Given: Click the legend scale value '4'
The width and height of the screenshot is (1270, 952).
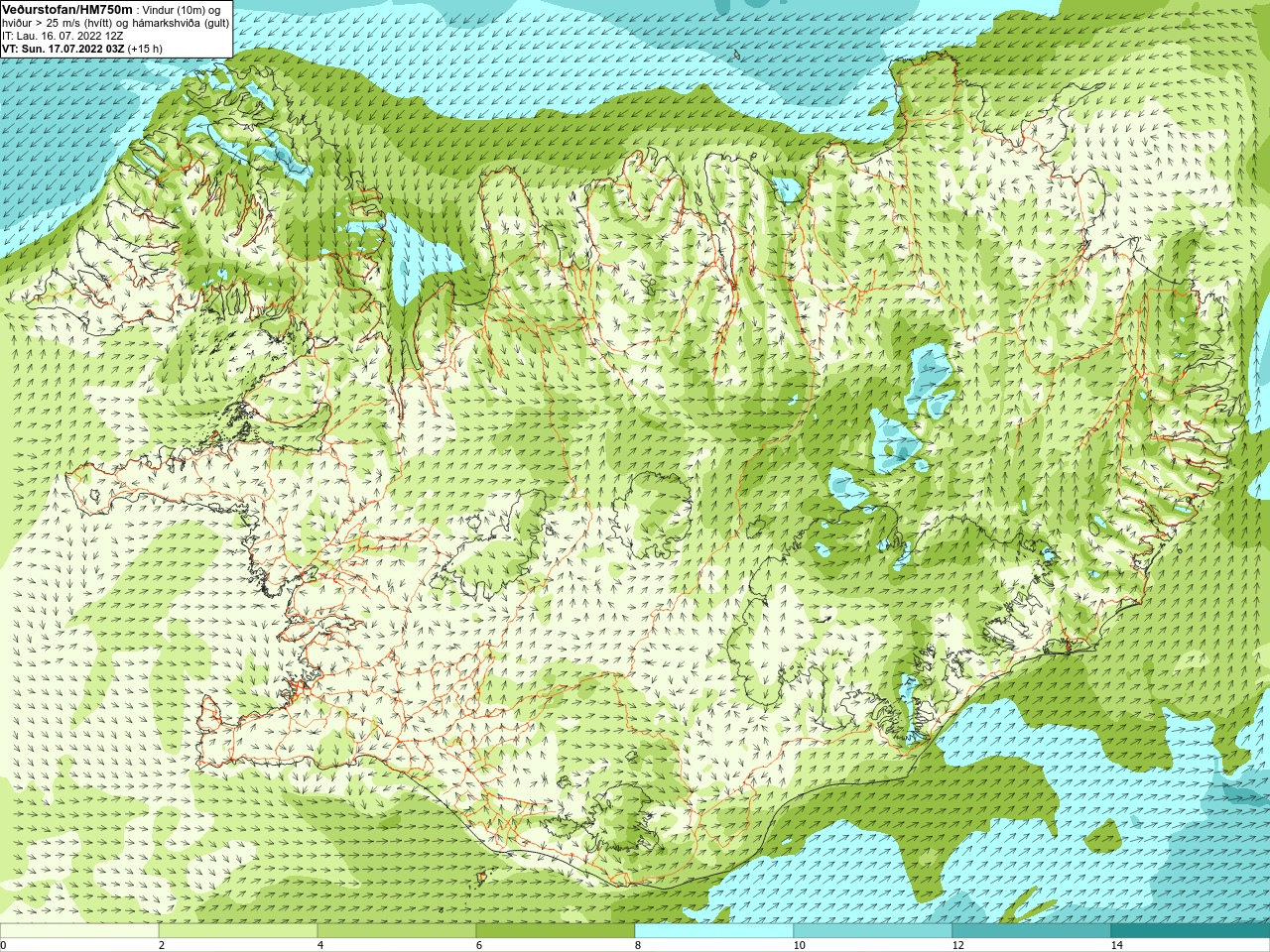Looking at the screenshot, I should pos(320,945).
